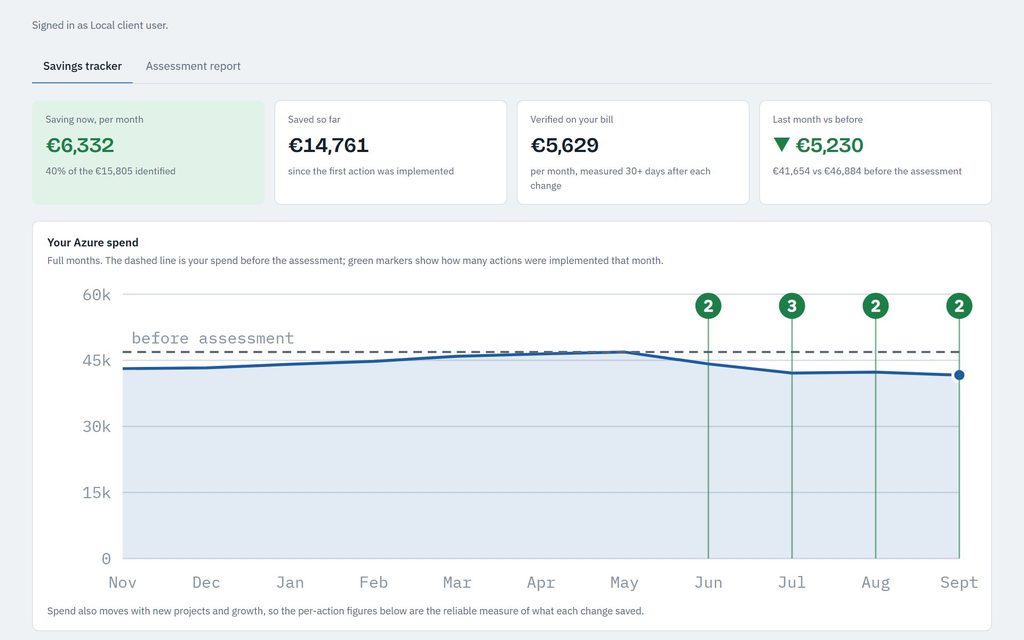Click the Jul month label
Screen dimensions: 1024x640
[x=792, y=583]
